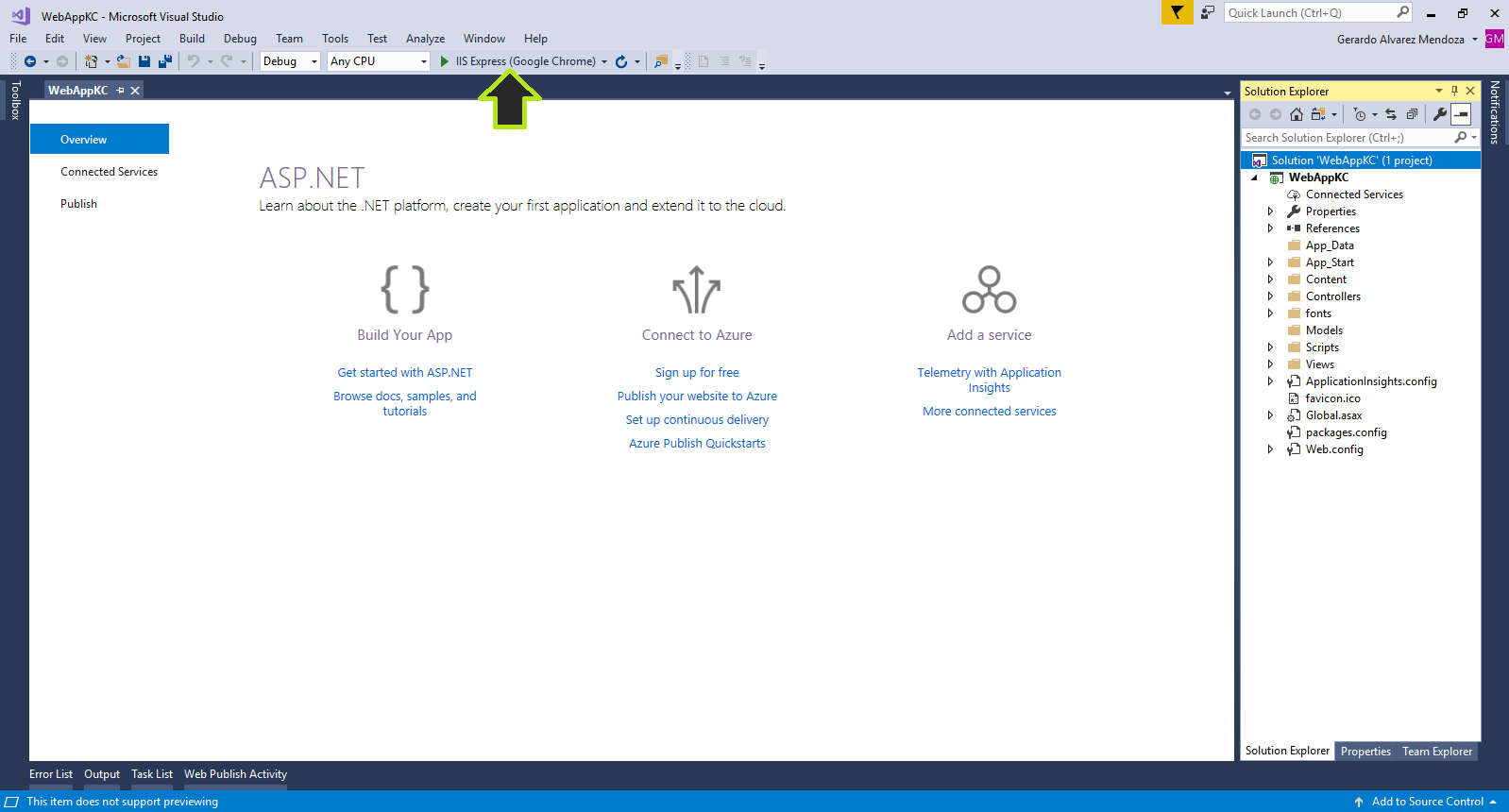This screenshot has height=812, width=1509.
Task: Click the New Project toolbar icon
Action: pos(92,61)
